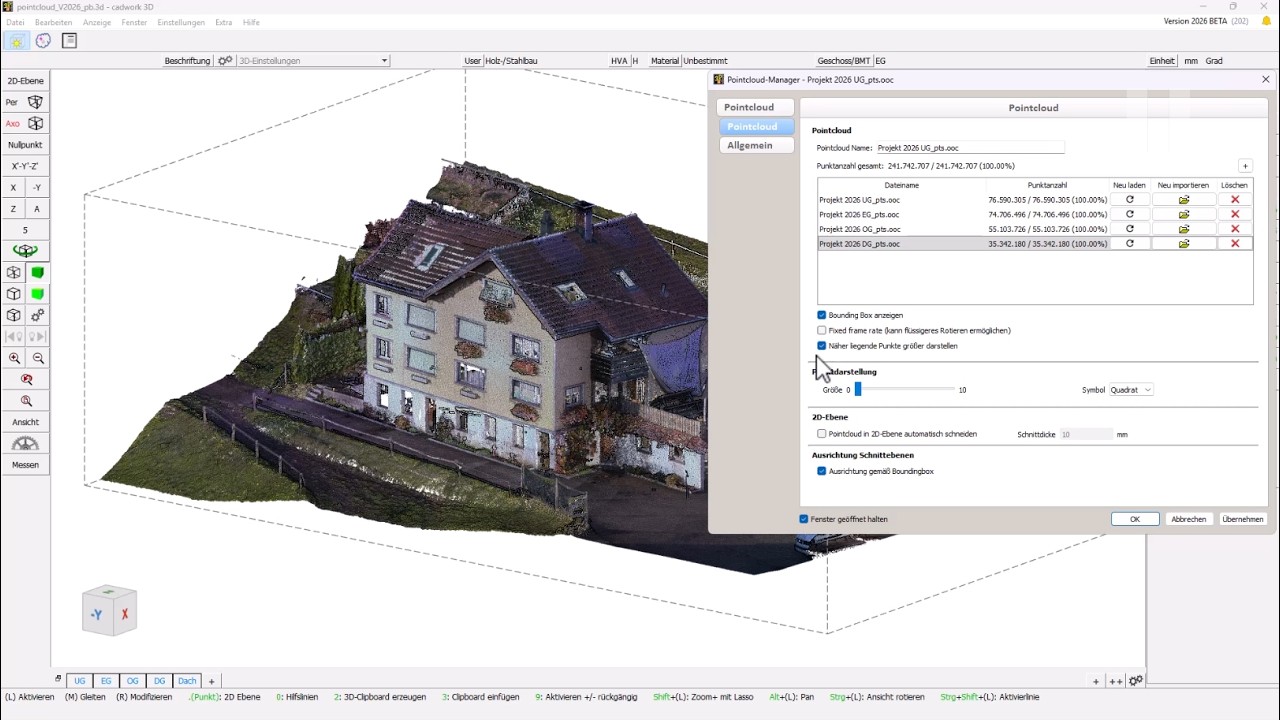This screenshot has width=1280, height=720.
Task: Toggle Fenster geöffnet halten checkbox
Action: (804, 519)
